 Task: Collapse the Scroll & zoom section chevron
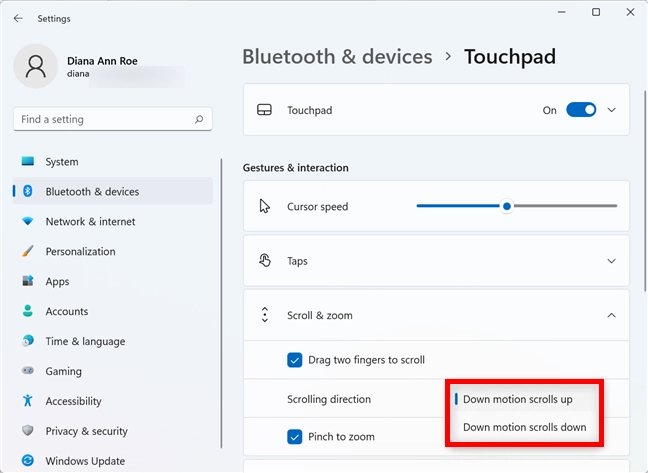(x=612, y=315)
